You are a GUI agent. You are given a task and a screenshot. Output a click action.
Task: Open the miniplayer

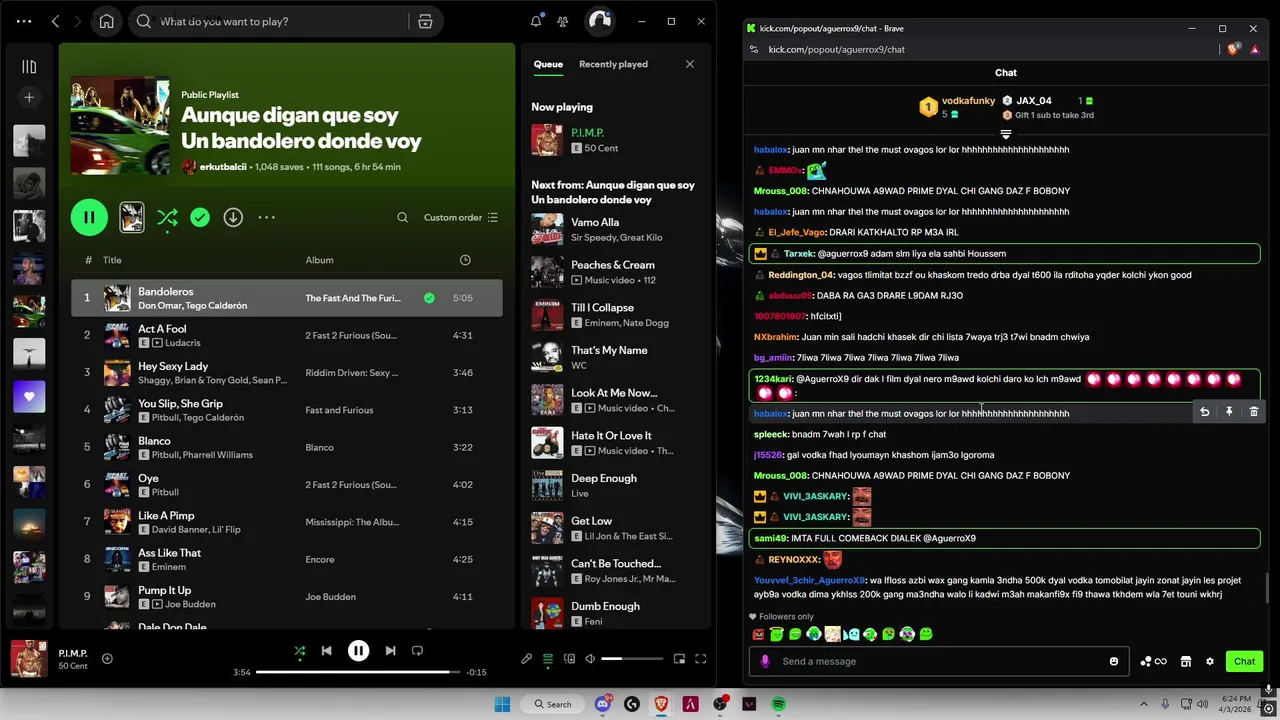click(x=679, y=659)
